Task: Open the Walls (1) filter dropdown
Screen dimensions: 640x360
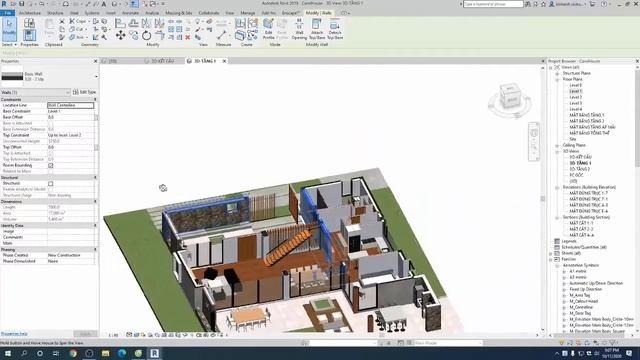Action: (68, 93)
